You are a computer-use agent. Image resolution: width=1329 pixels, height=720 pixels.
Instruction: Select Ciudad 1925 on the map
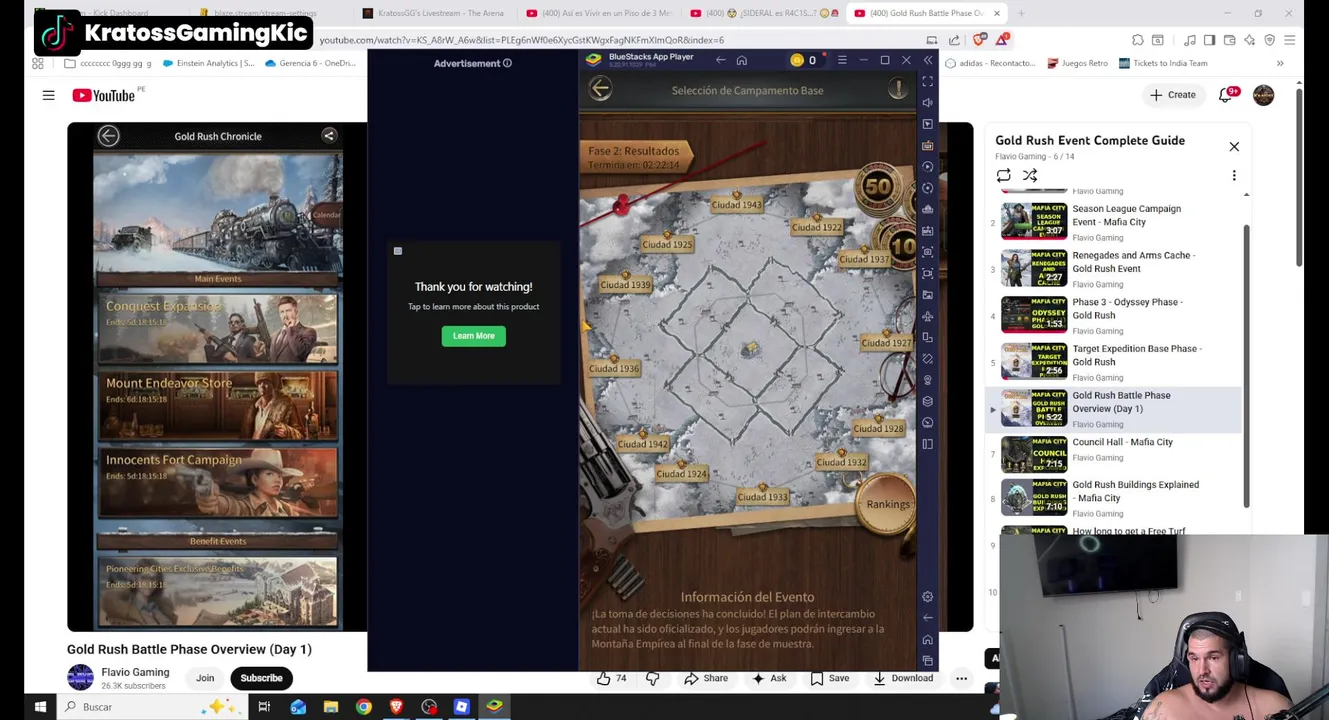click(x=667, y=244)
